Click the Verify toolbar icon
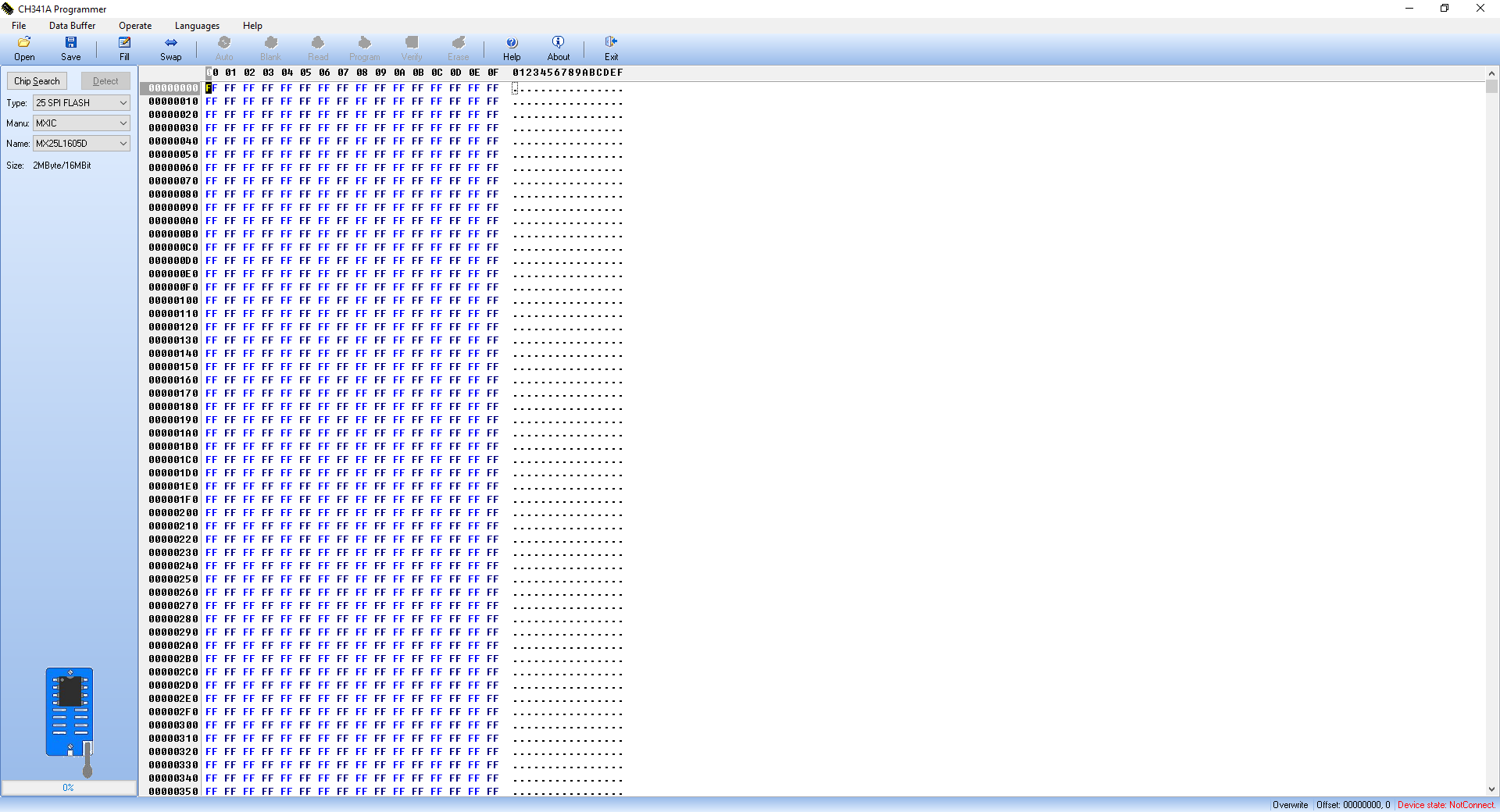Screen dimensions: 1500x812 (412, 48)
